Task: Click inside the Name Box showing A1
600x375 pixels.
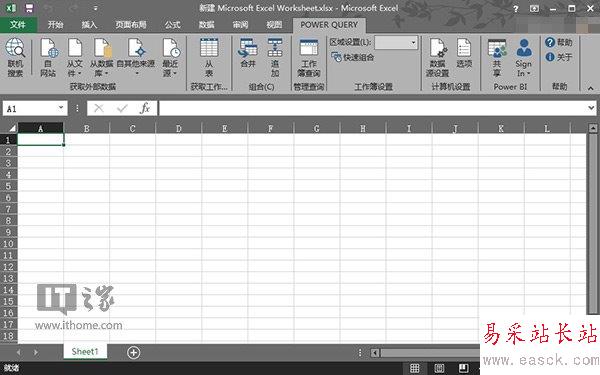Action: 30,109
